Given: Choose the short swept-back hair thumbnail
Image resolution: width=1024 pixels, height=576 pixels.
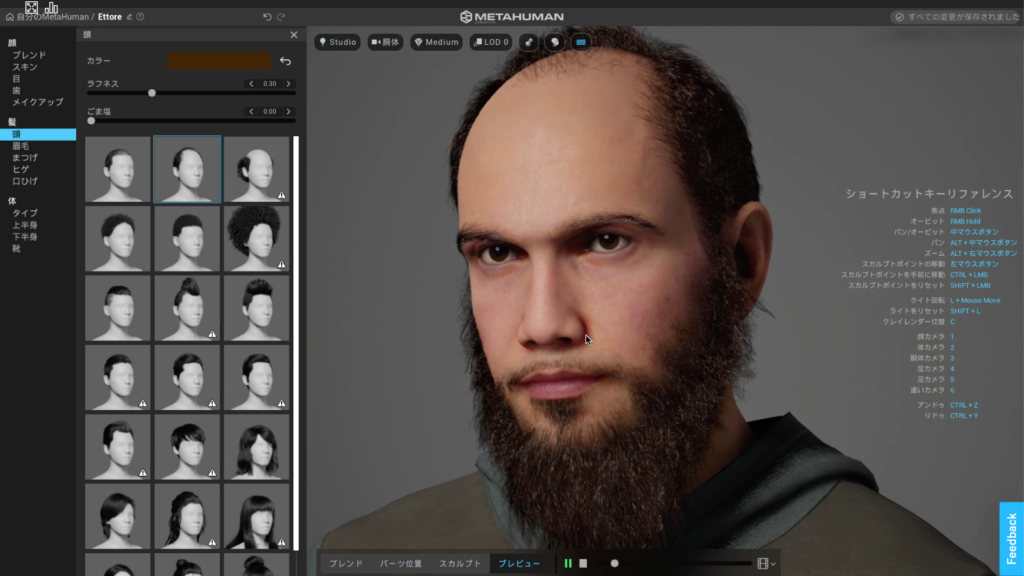Looking at the screenshot, I should pos(118,169).
